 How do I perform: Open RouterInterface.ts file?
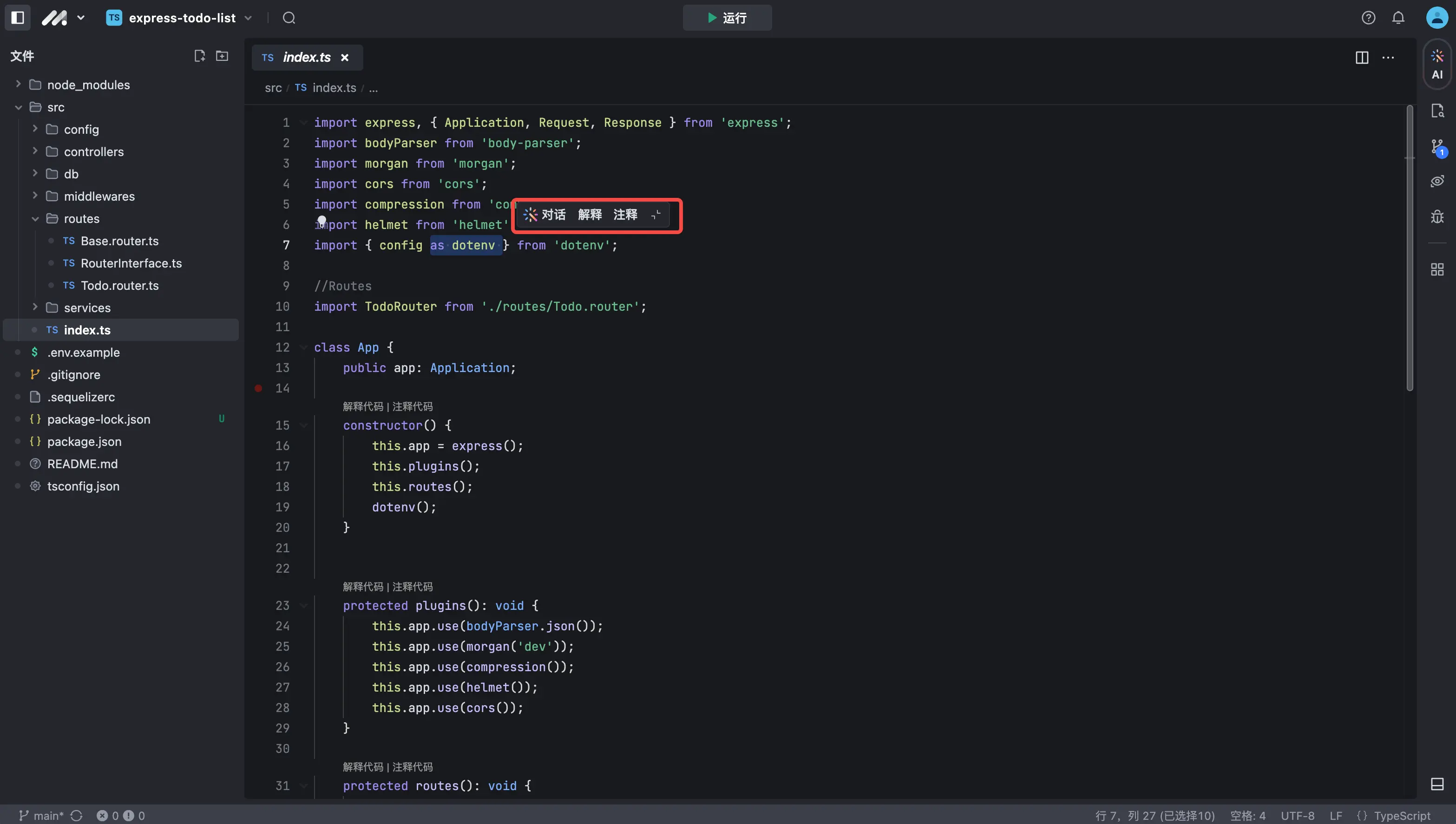point(120,263)
